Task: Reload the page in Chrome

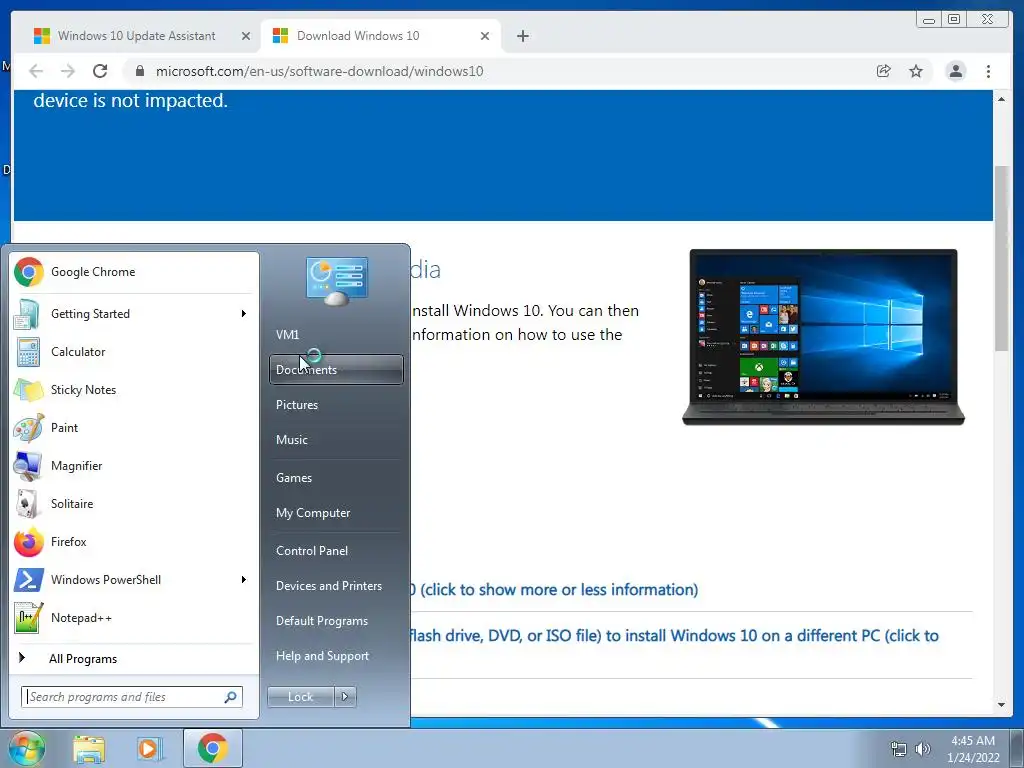Action: click(100, 71)
